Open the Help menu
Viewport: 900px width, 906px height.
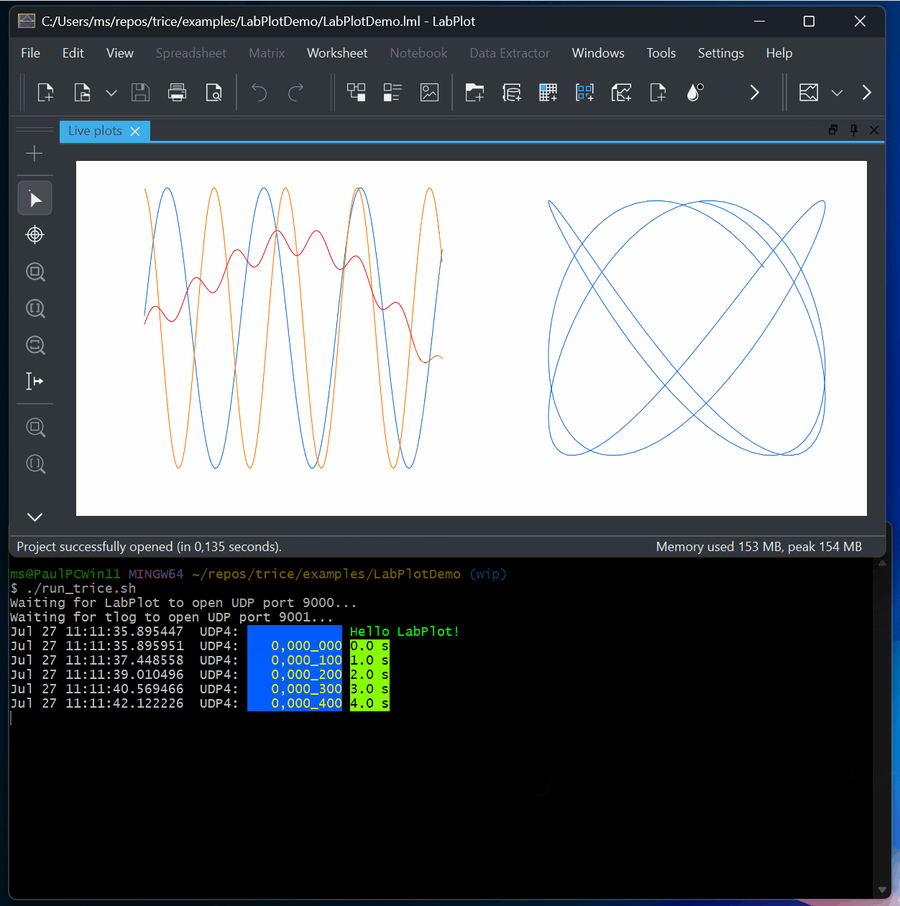pos(779,53)
